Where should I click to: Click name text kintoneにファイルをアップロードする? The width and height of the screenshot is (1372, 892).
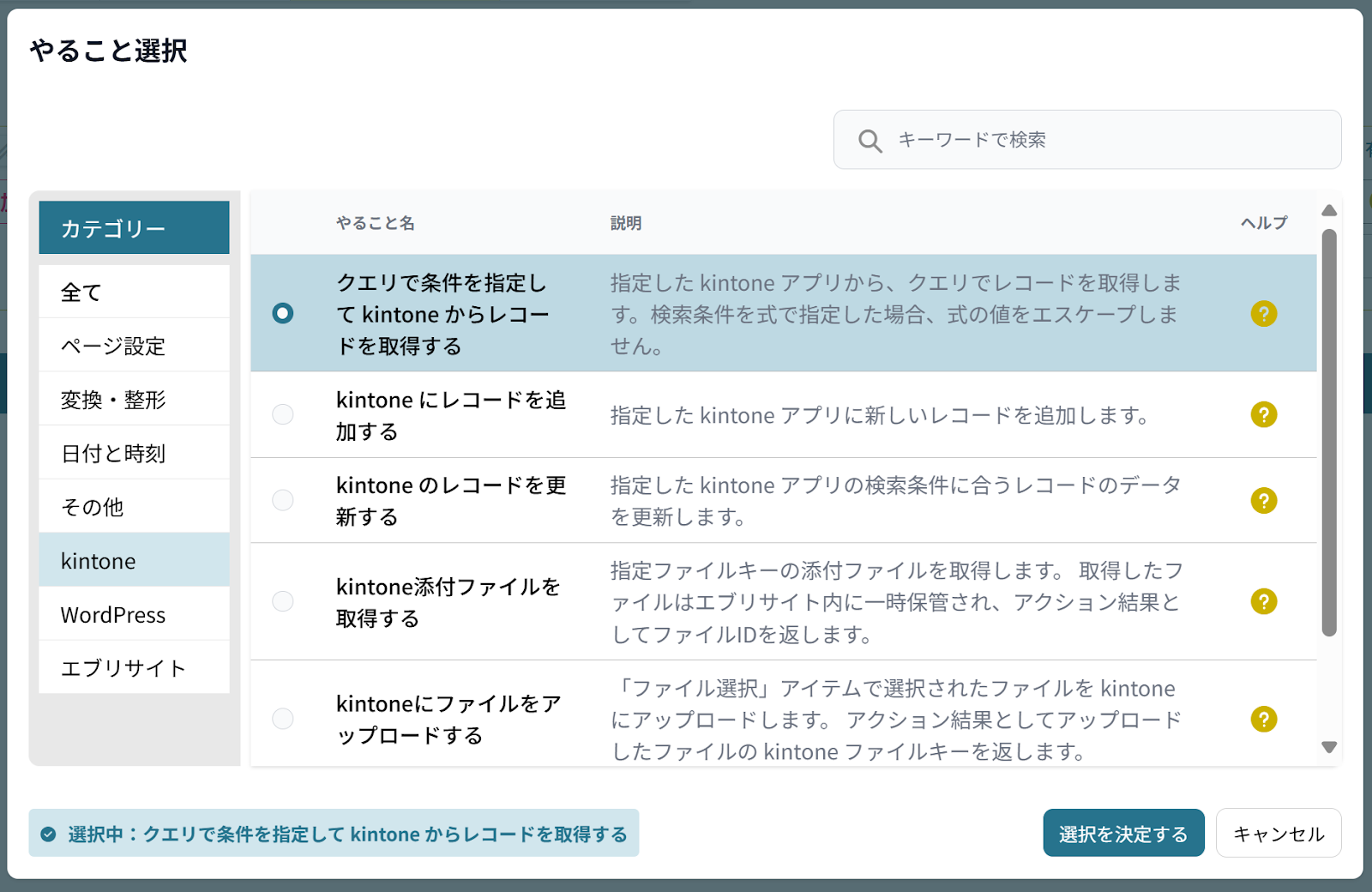pyautogui.click(x=448, y=720)
